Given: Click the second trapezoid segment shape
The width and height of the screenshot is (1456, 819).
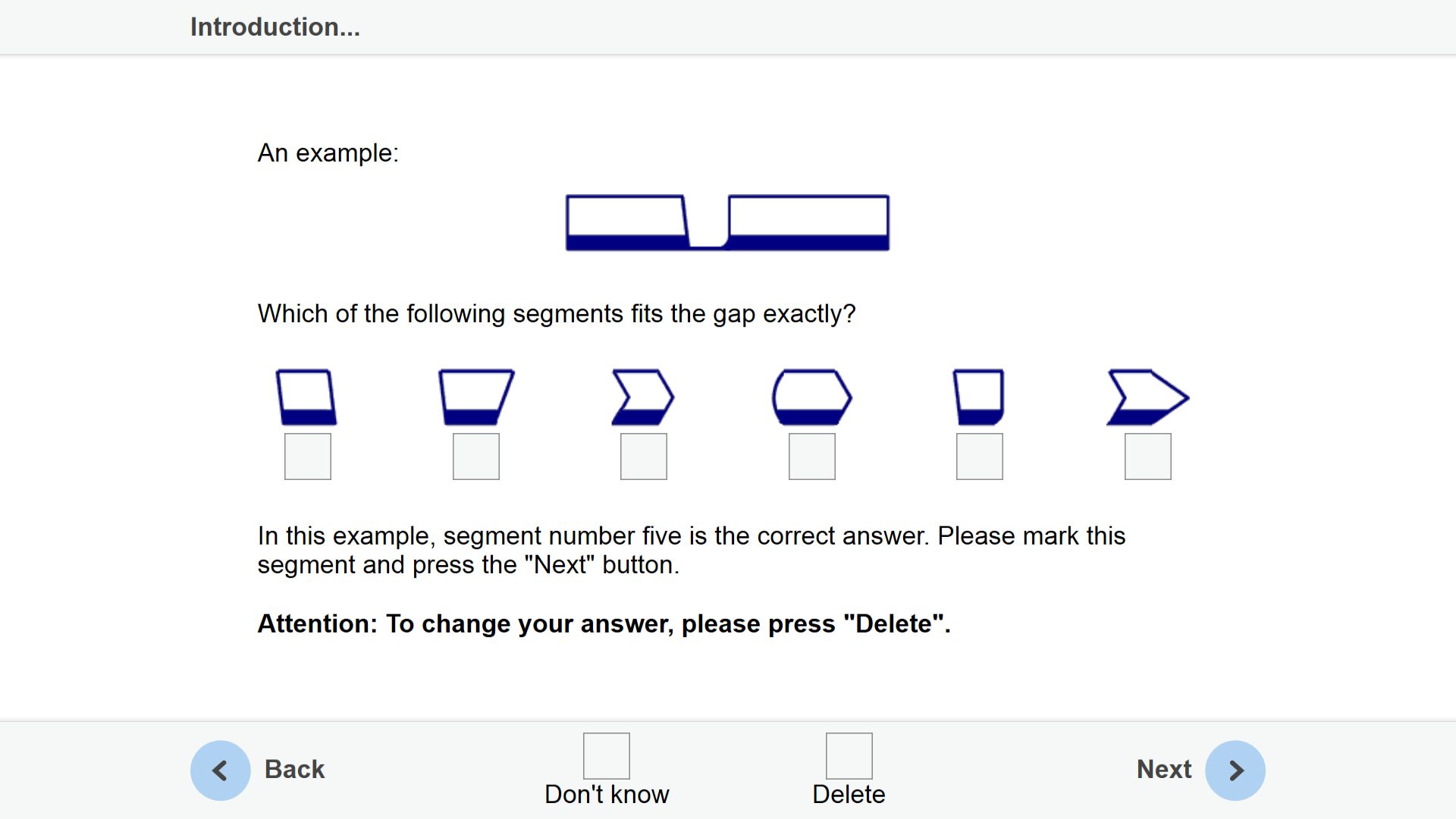Looking at the screenshot, I should pos(476,397).
